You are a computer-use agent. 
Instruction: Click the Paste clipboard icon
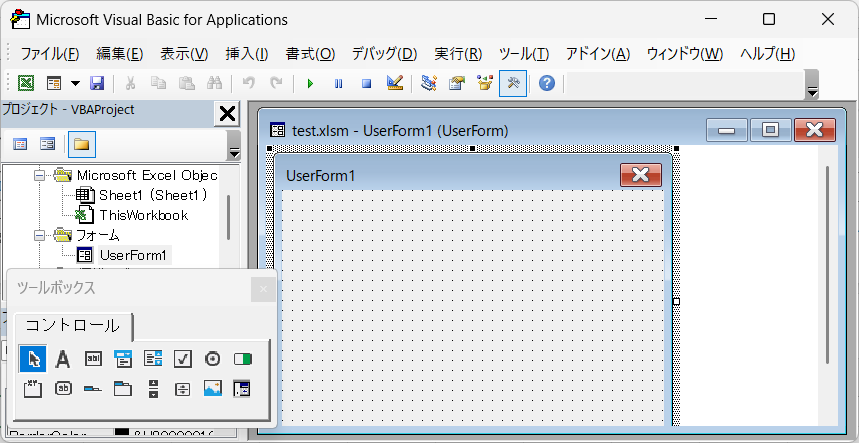(187, 83)
